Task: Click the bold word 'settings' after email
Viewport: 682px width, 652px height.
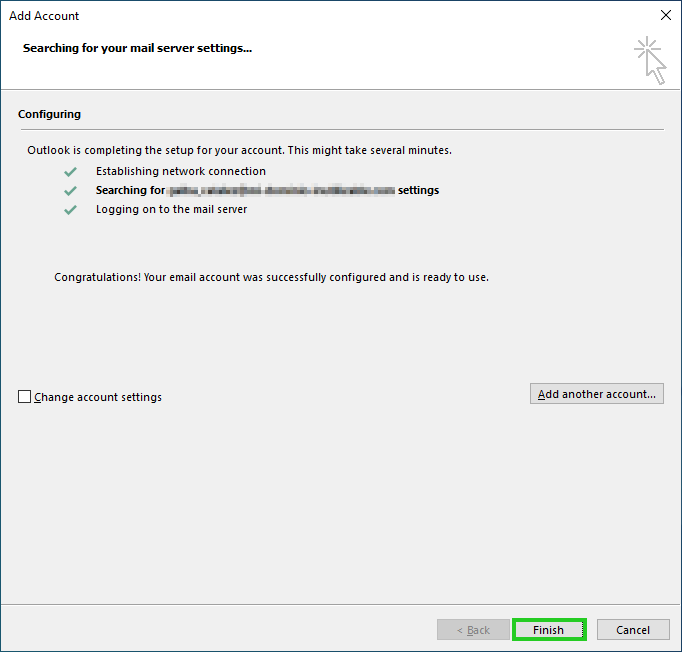Action: point(418,190)
